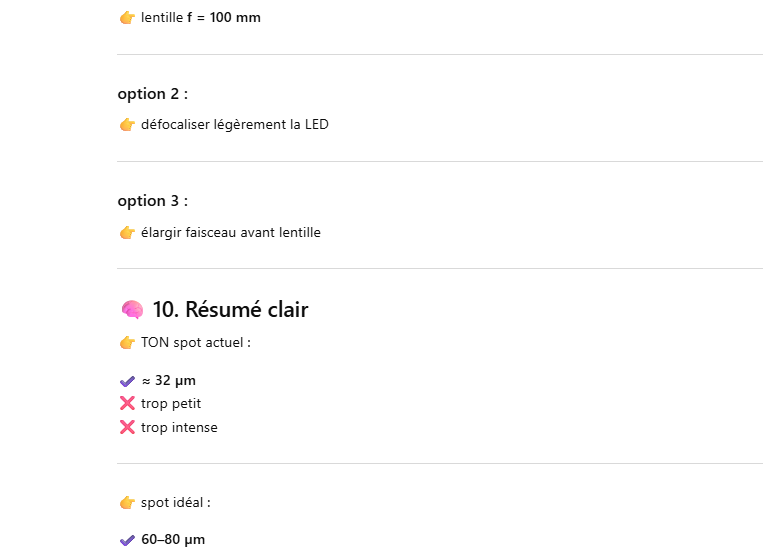
Task: Click the "option 2 :" heading
Action: tap(152, 94)
